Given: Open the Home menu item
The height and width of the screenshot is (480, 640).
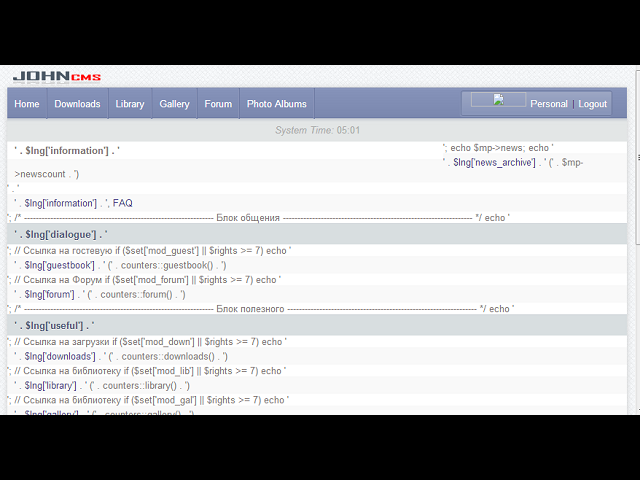Looking at the screenshot, I should click(x=27, y=104).
